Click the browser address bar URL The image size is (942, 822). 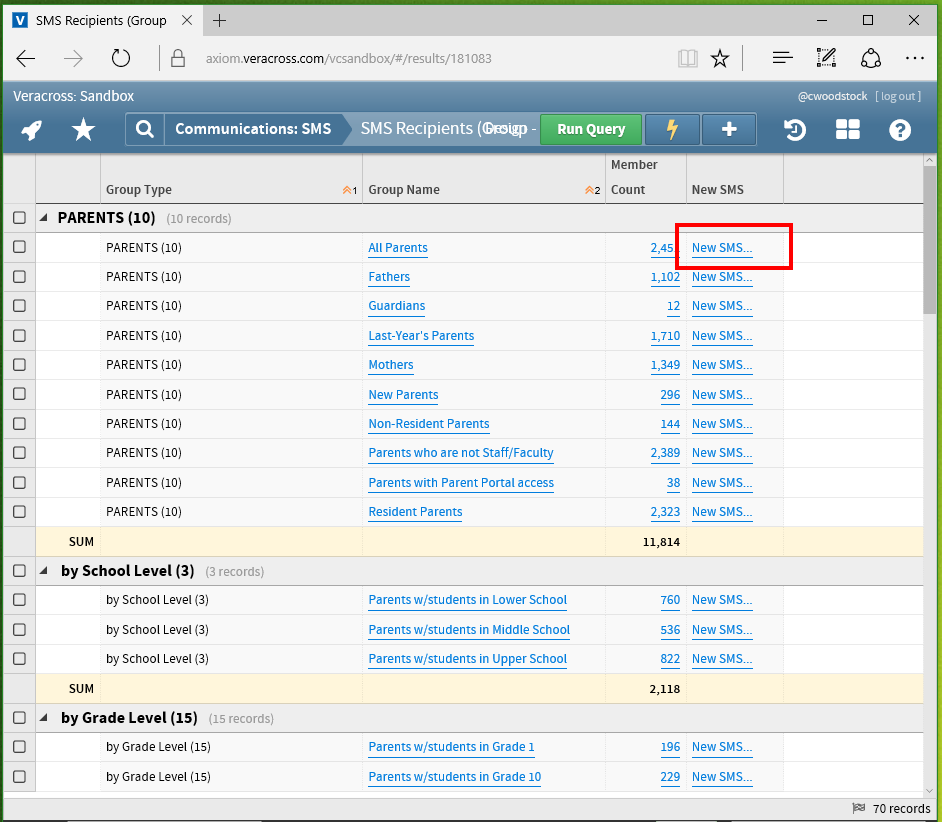350,58
